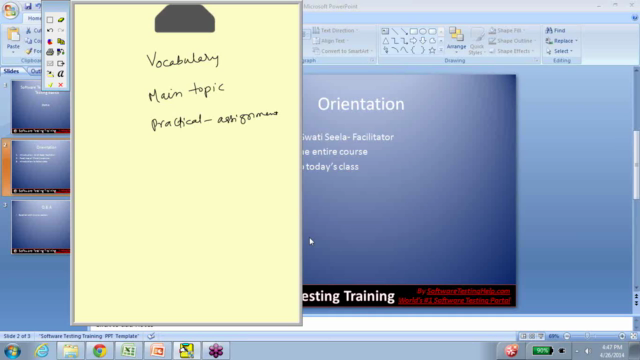
Task: Open Windows Start menu
Action: click(13, 351)
